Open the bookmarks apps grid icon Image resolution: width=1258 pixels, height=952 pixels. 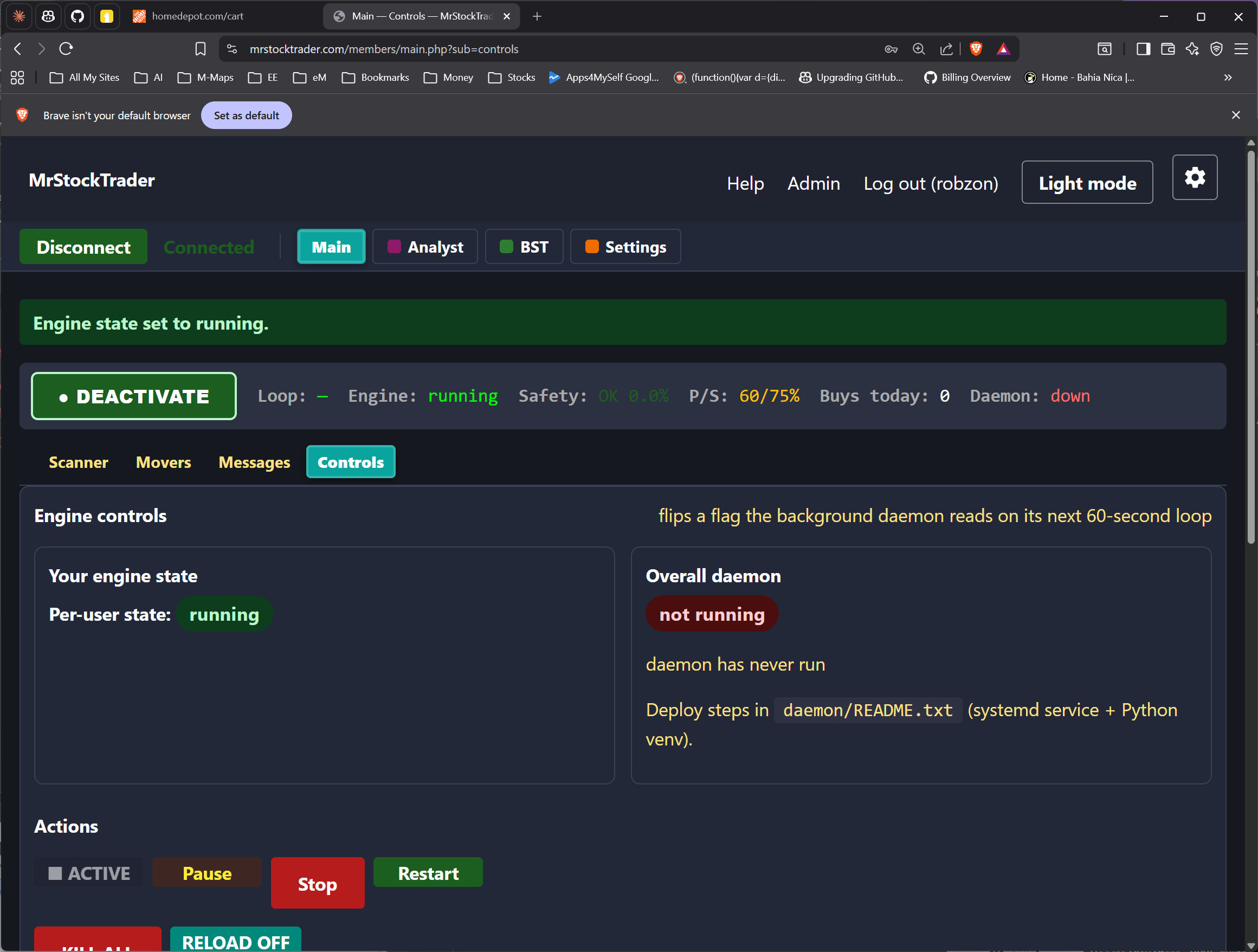pyautogui.click(x=17, y=78)
